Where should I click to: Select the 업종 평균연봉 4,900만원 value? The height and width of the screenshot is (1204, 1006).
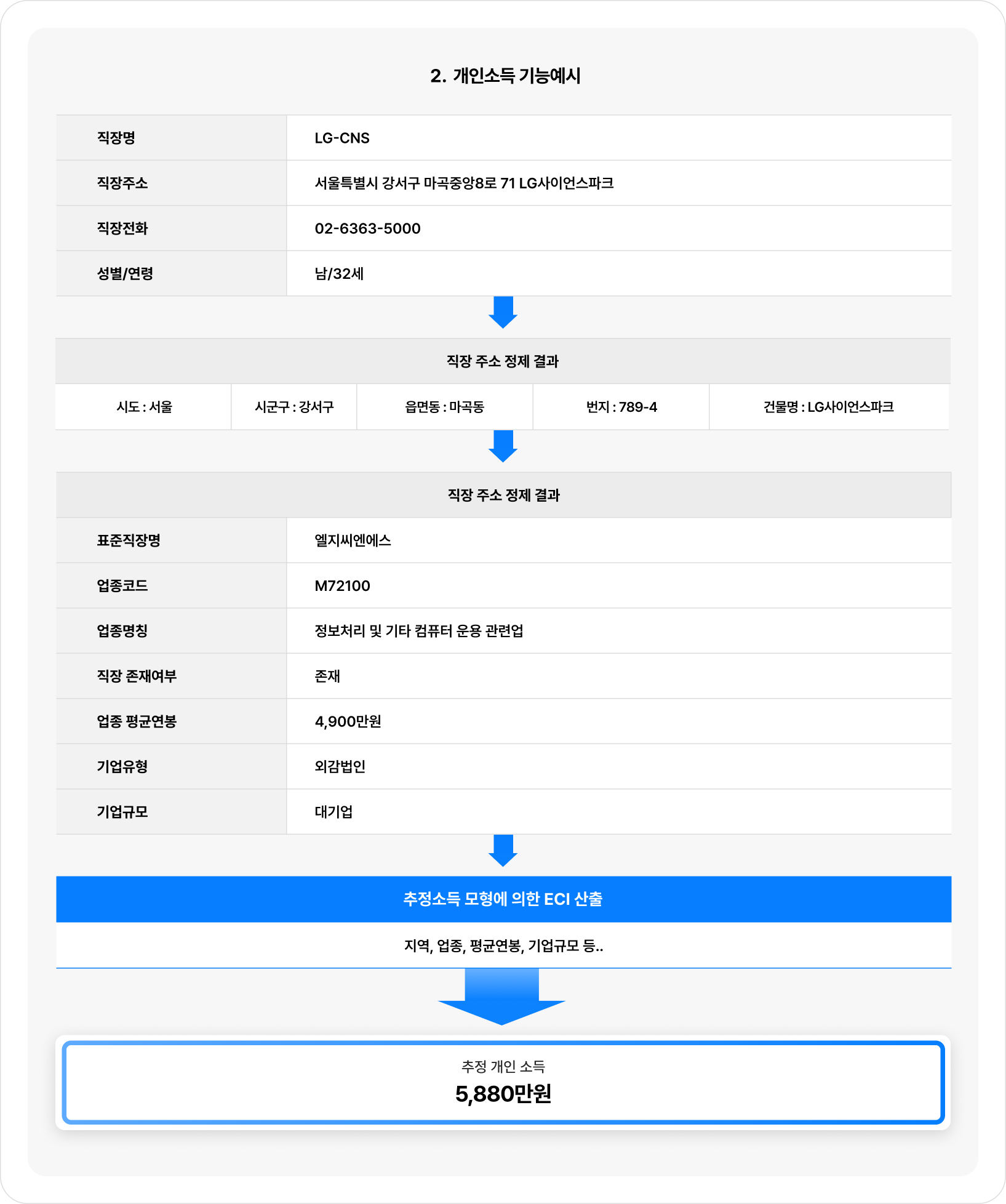click(x=348, y=721)
